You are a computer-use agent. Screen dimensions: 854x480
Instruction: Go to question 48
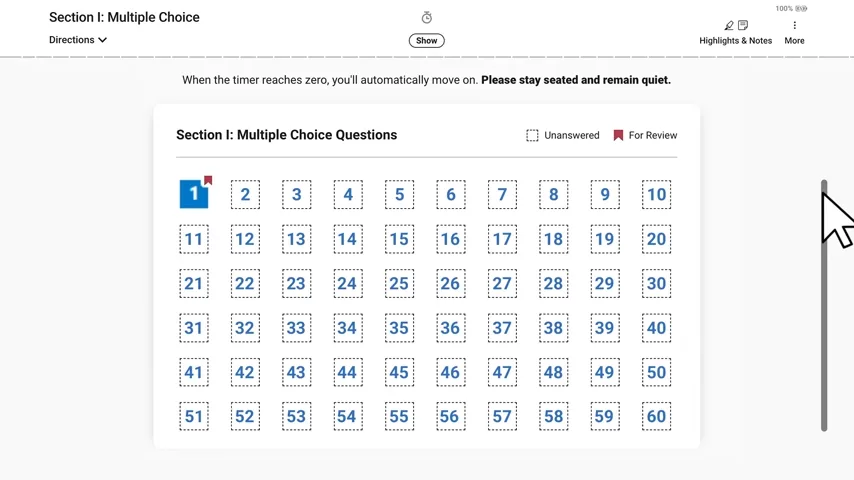553,372
